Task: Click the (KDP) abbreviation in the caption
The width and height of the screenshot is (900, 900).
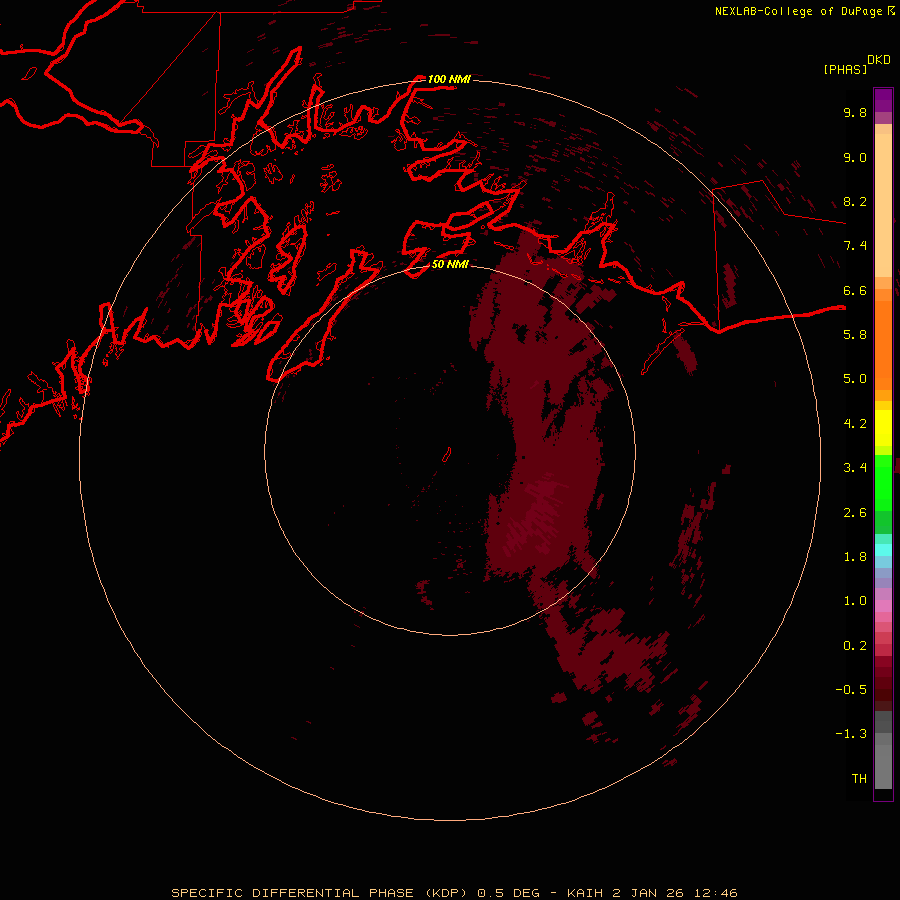Action: 448,893
